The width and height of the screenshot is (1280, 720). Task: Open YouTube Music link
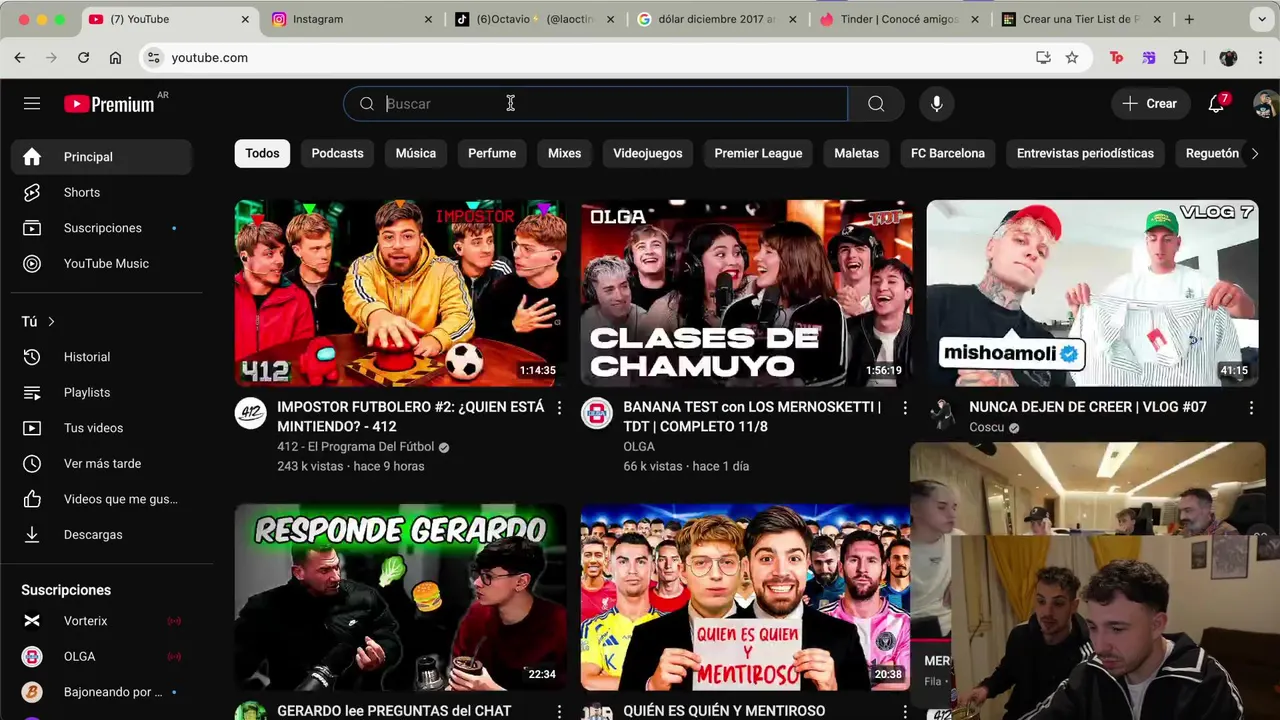pos(101,264)
